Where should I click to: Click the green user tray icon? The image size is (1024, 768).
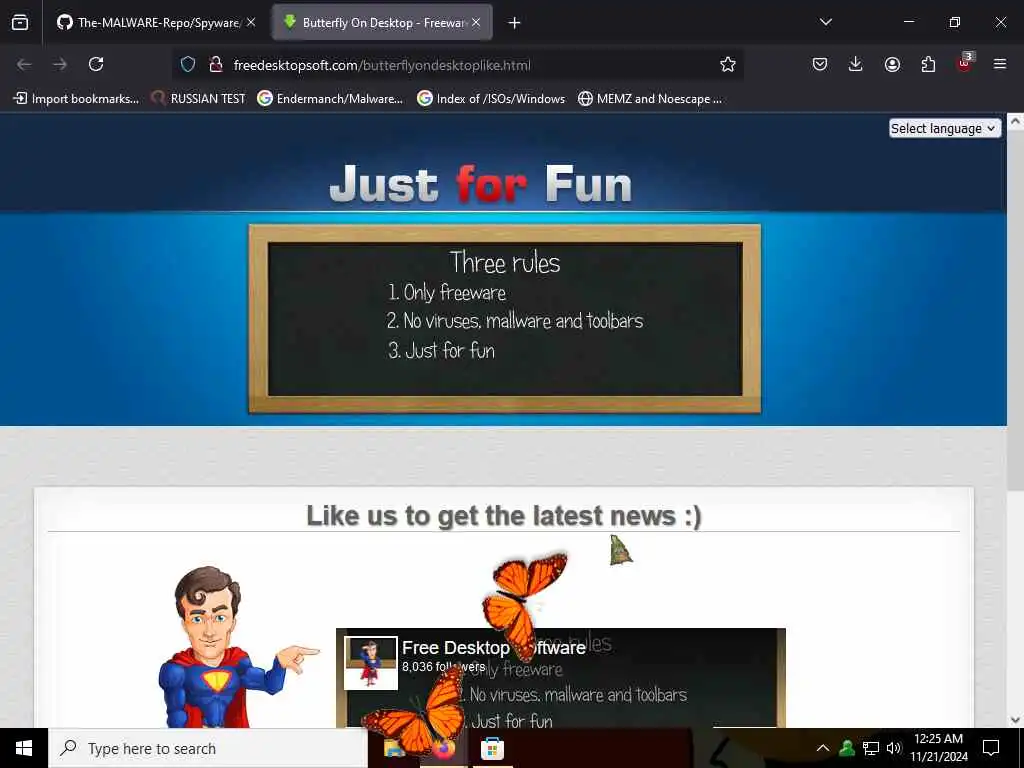847,748
